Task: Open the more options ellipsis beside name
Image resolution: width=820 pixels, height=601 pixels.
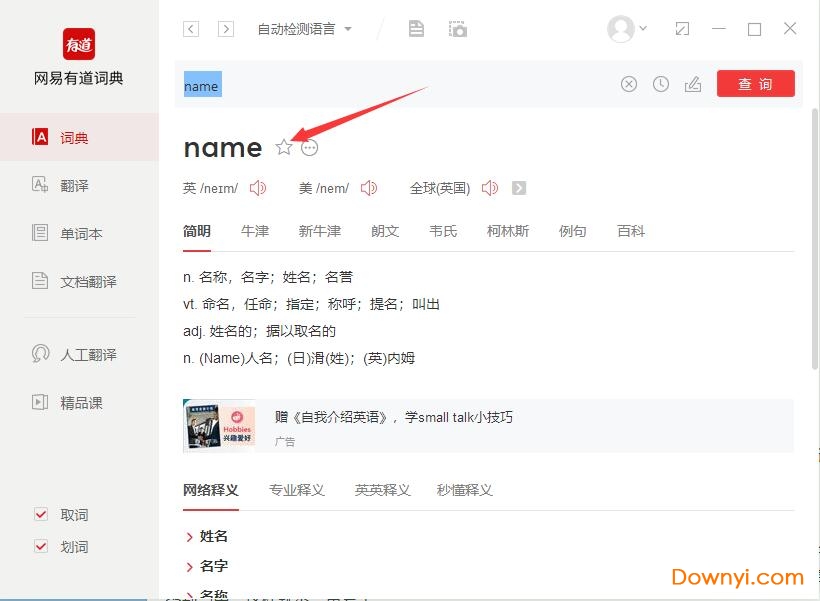Action: point(310,148)
